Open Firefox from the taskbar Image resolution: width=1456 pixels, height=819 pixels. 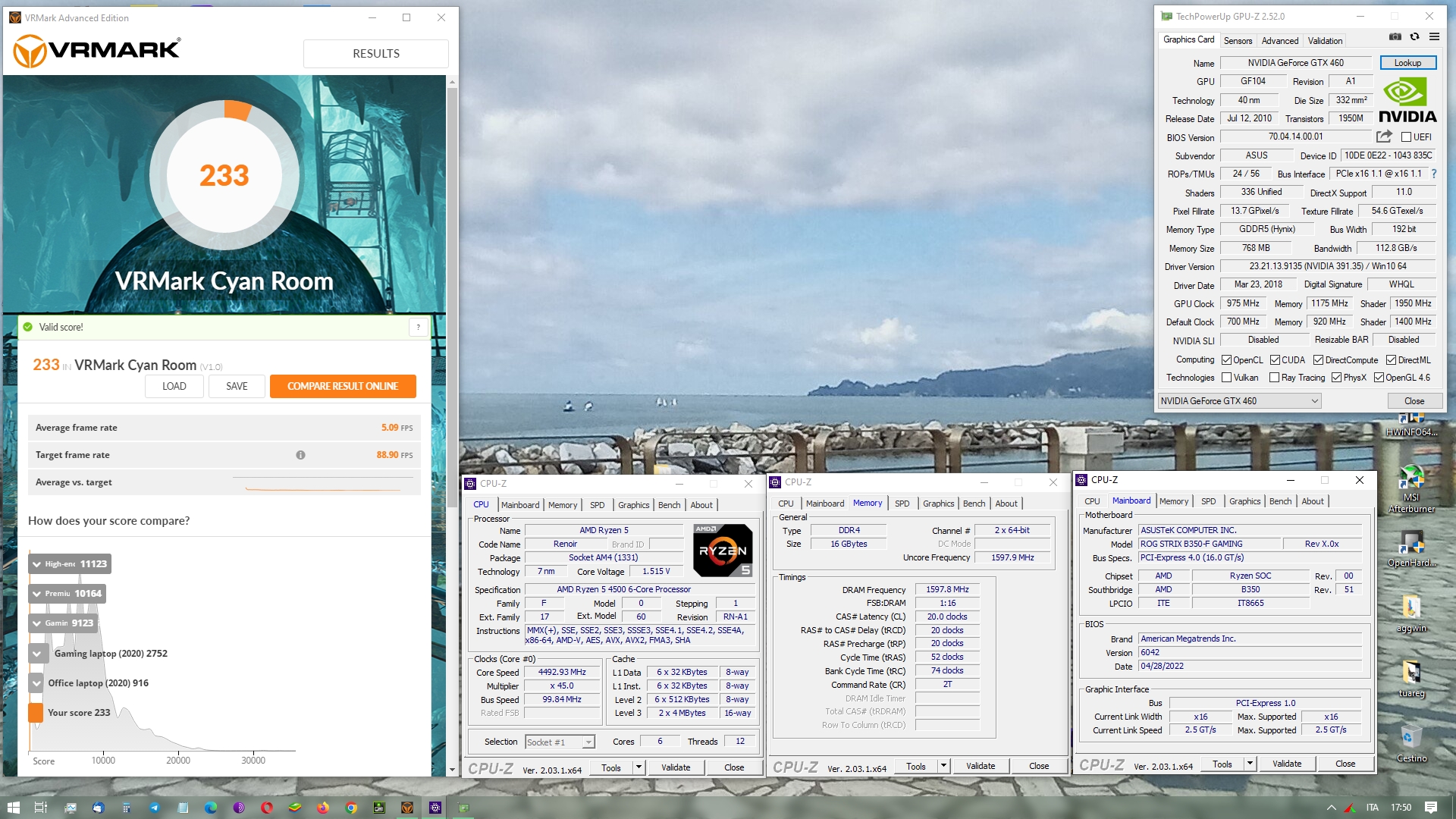pyautogui.click(x=323, y=808)
